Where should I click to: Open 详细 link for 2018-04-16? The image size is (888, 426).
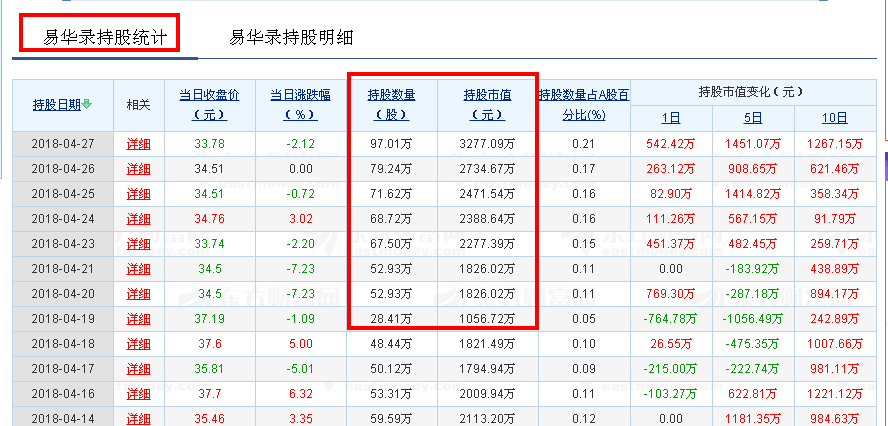click(139, 394)
